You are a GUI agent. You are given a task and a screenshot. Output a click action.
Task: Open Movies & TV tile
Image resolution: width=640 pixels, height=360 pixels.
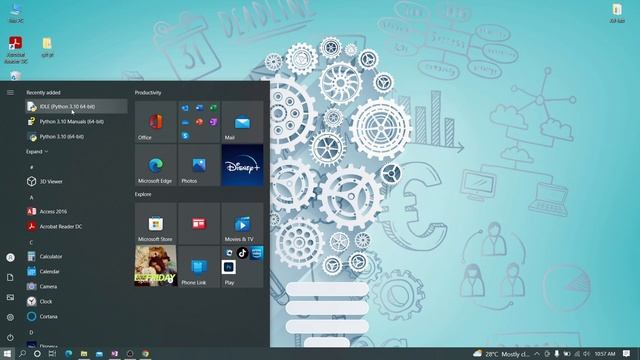(x=242, y=224)
